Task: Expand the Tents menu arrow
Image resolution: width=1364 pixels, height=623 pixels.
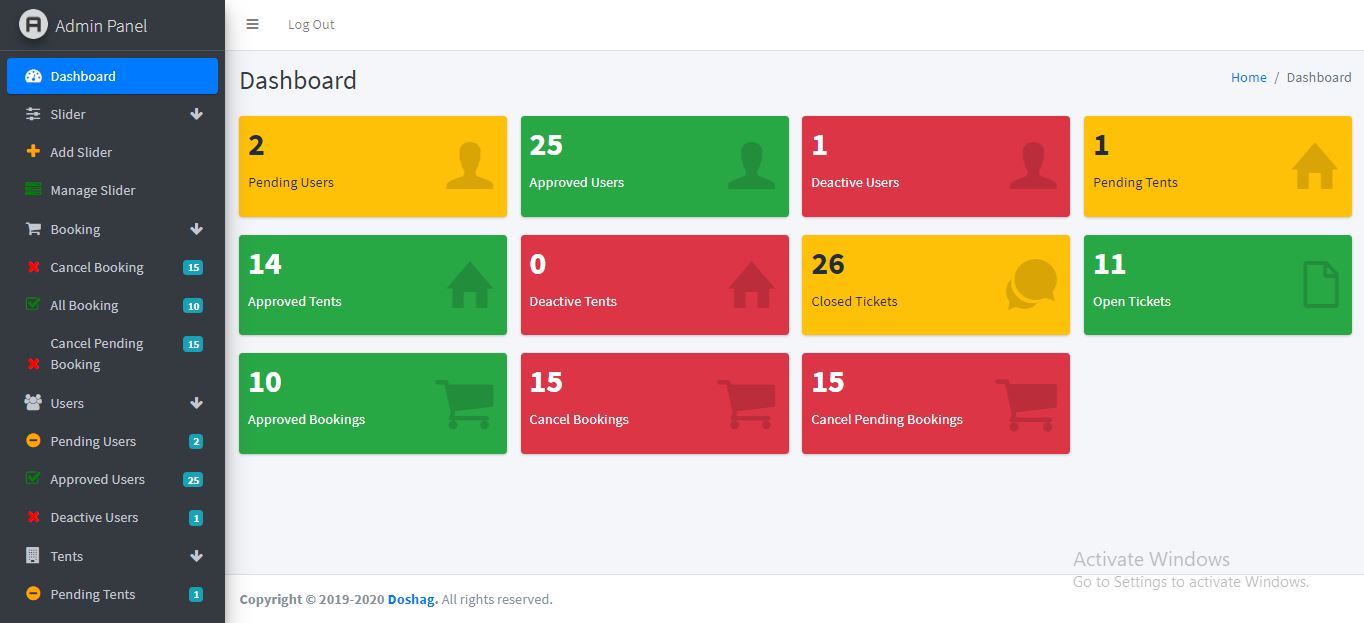Action: coord(196,556)
